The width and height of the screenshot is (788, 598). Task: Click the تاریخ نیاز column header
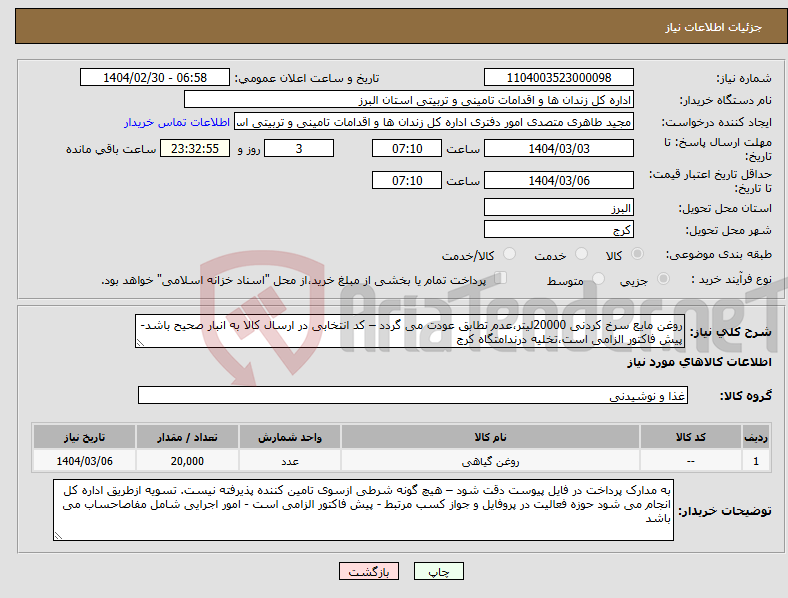(84, 437)
